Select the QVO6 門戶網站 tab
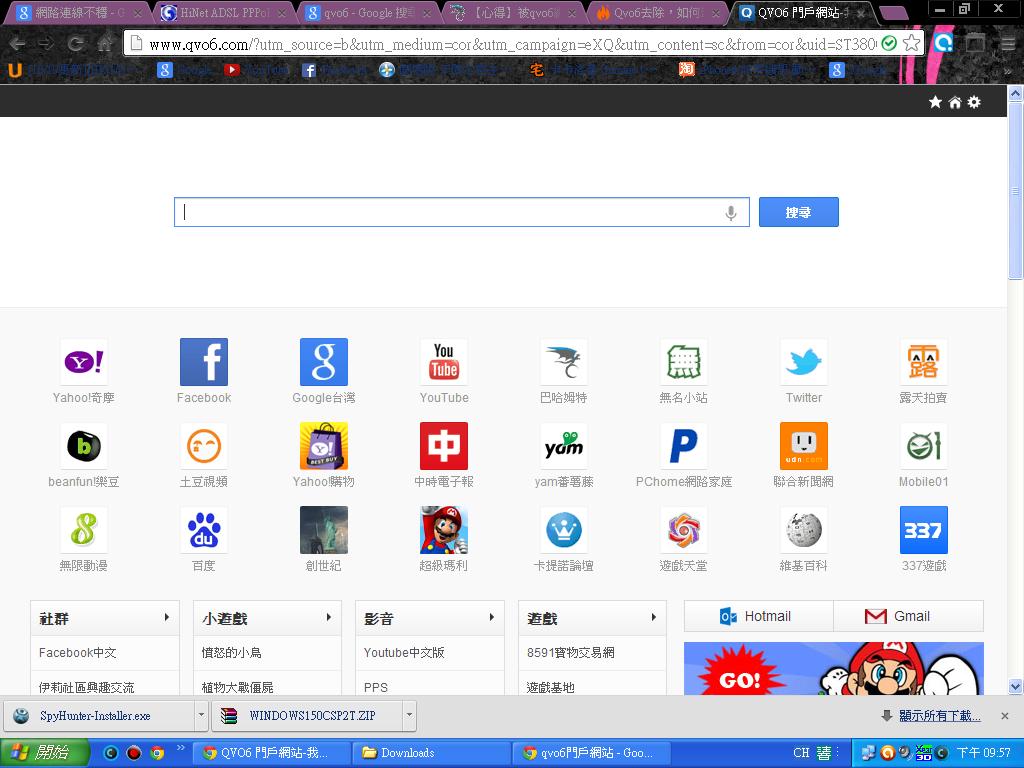 point(803,12)
